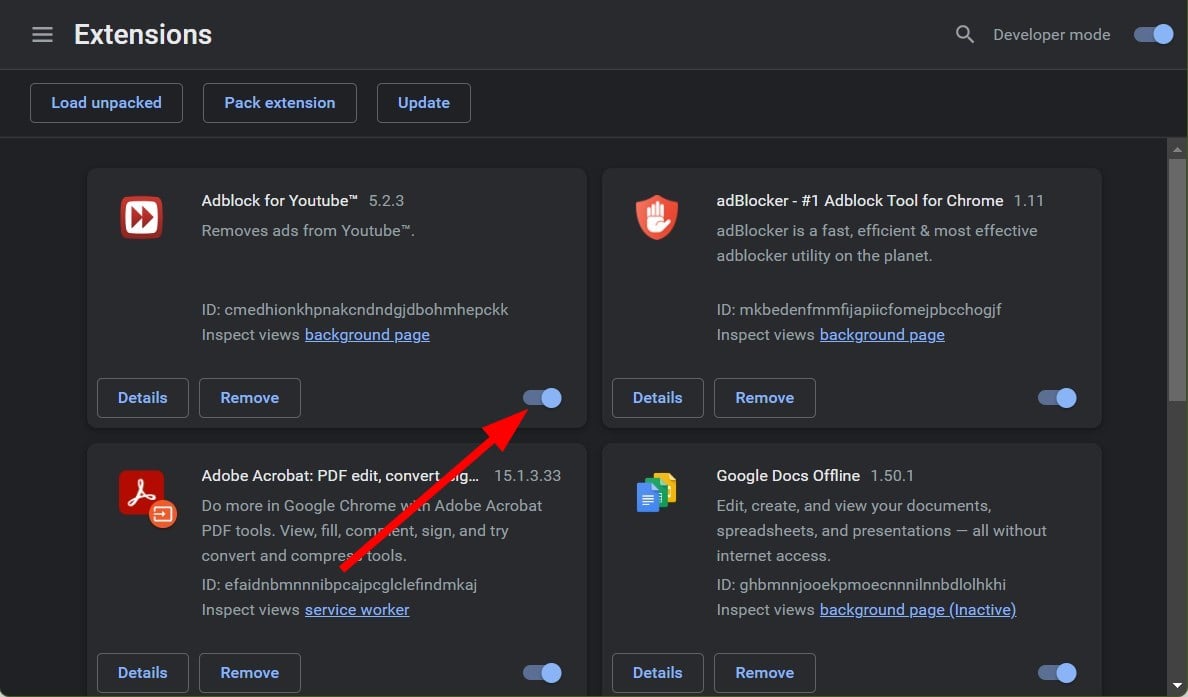Click the Update button
Image resolution: width=1188 pixels, height=697 pixels.
[x=424, y=103]
